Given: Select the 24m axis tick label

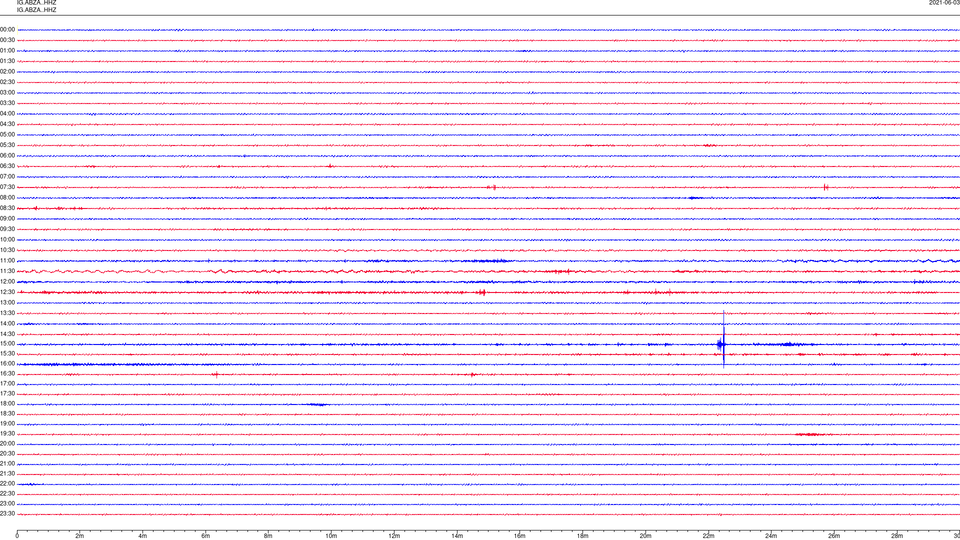Looking at the screenshot, I should point(771,536).
